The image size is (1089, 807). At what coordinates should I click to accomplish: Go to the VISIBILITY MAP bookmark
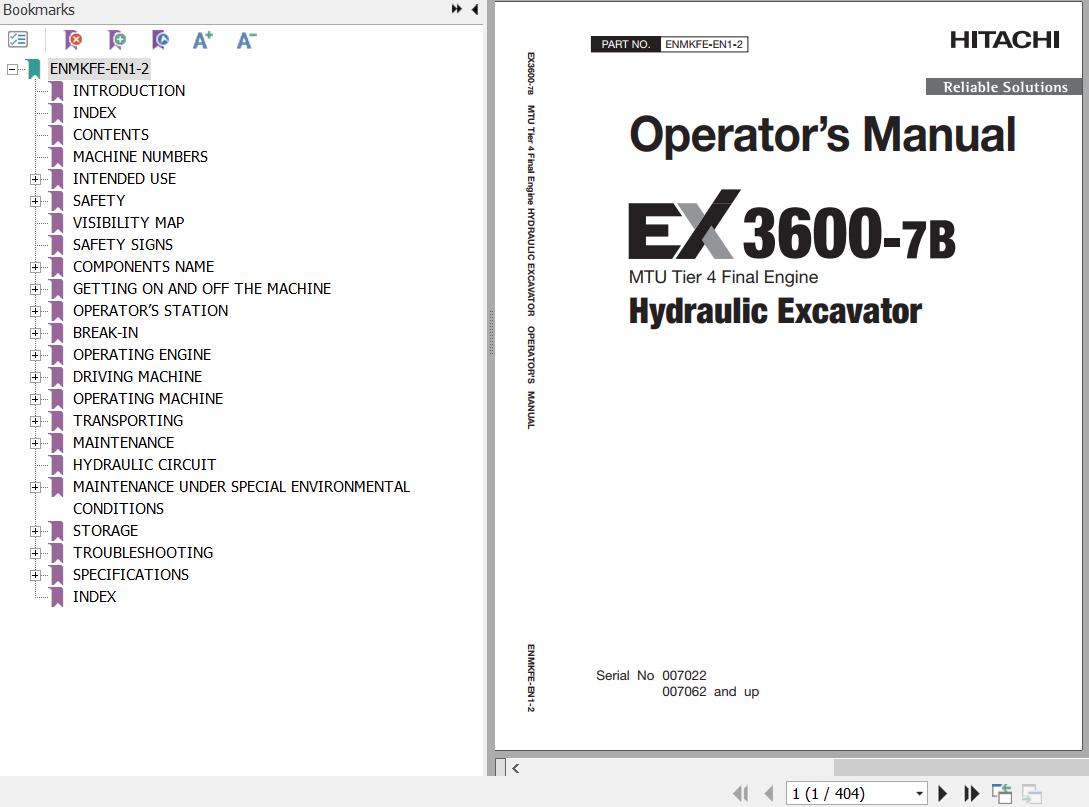coord(128,223)
